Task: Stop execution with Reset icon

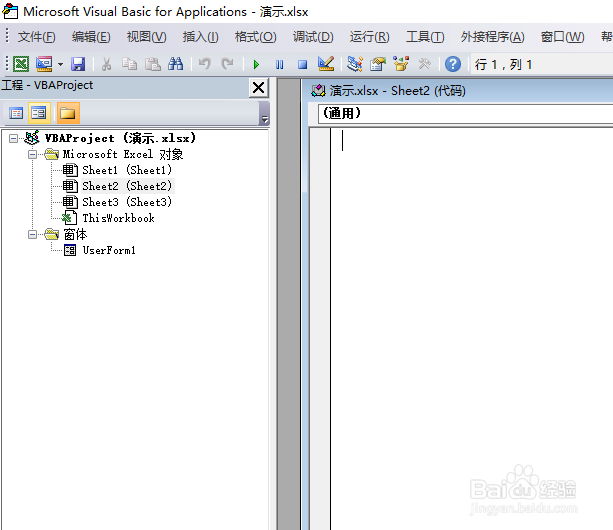Action: point(302,64)
